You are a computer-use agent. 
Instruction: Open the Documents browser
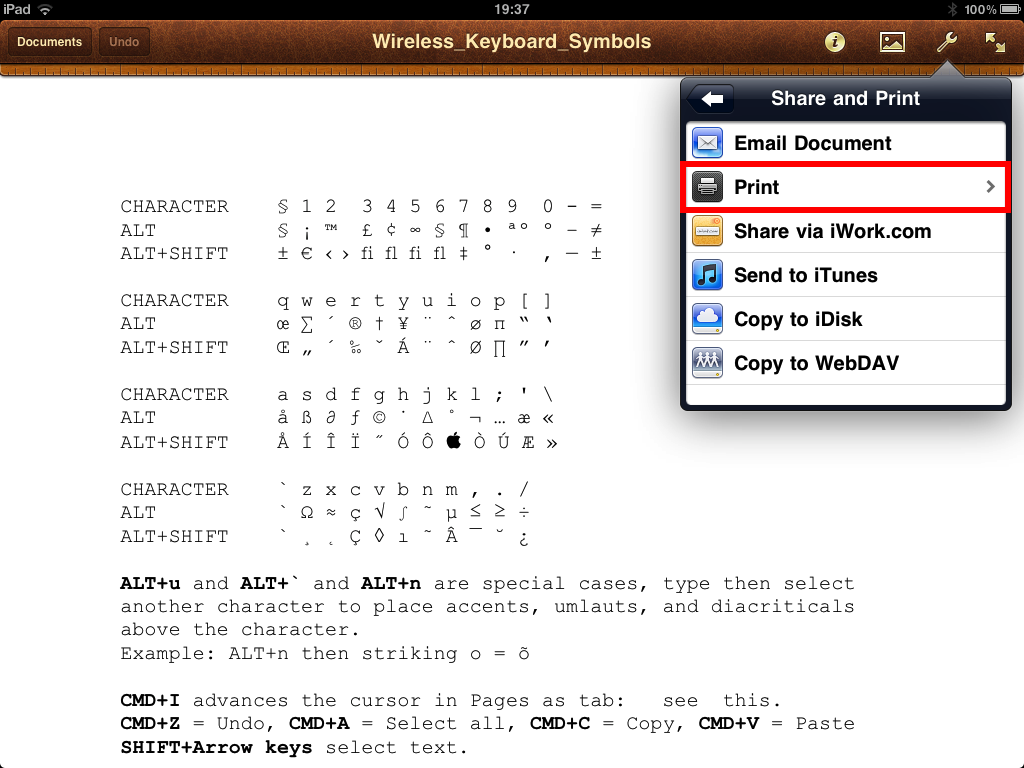50,42
